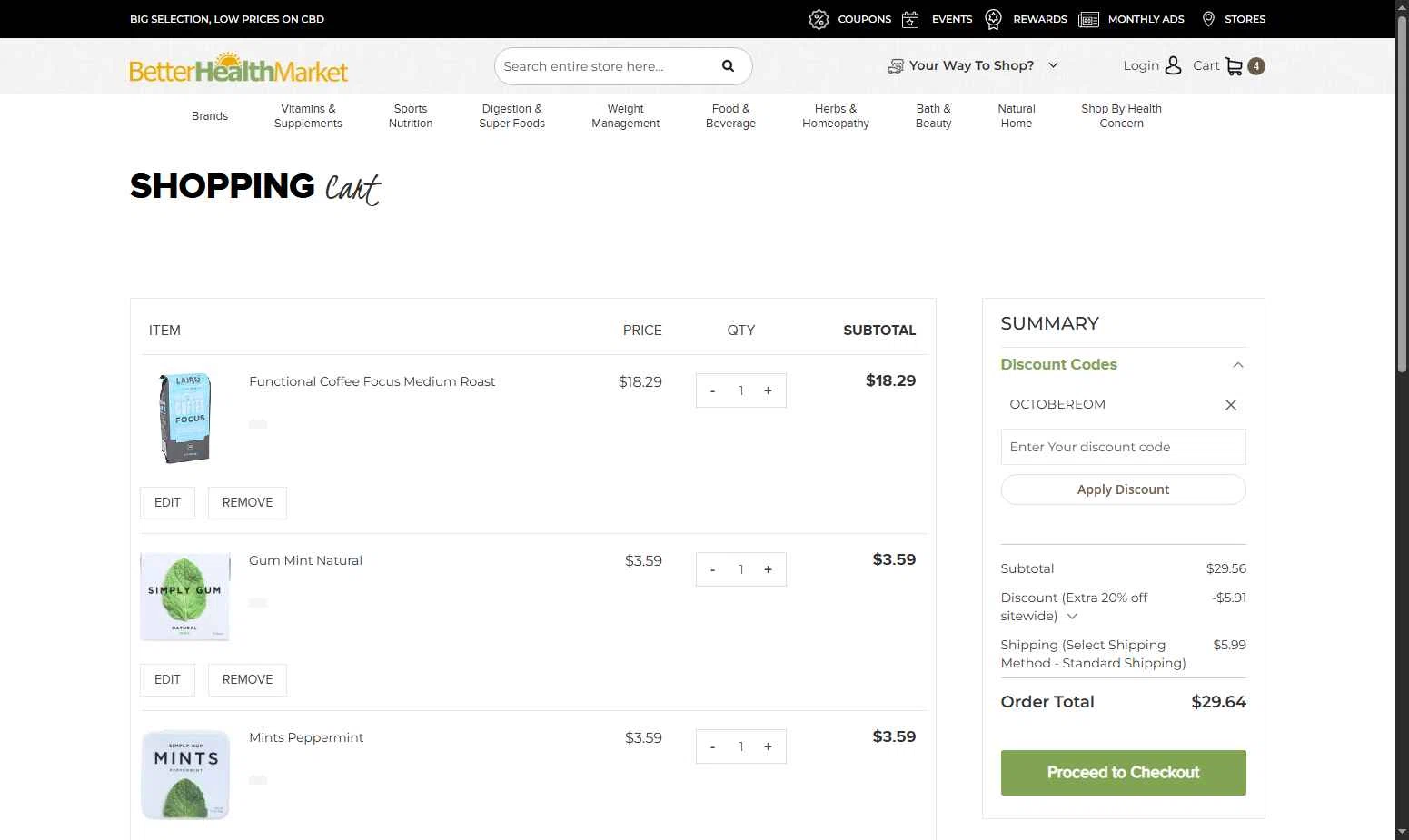This screenshot has width=1409, height=840.
Task: Remove Functional Coffee Focus from cart
Action: click(x=247, y=503)
